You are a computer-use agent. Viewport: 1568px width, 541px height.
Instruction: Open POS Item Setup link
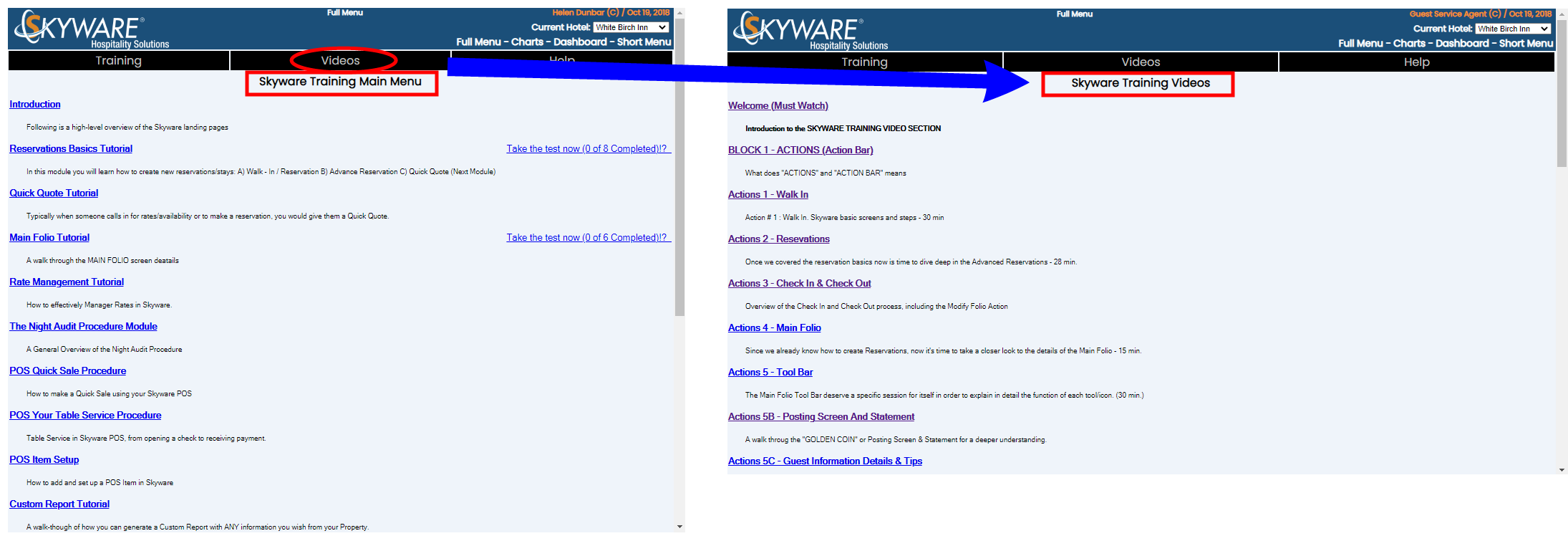44,460
